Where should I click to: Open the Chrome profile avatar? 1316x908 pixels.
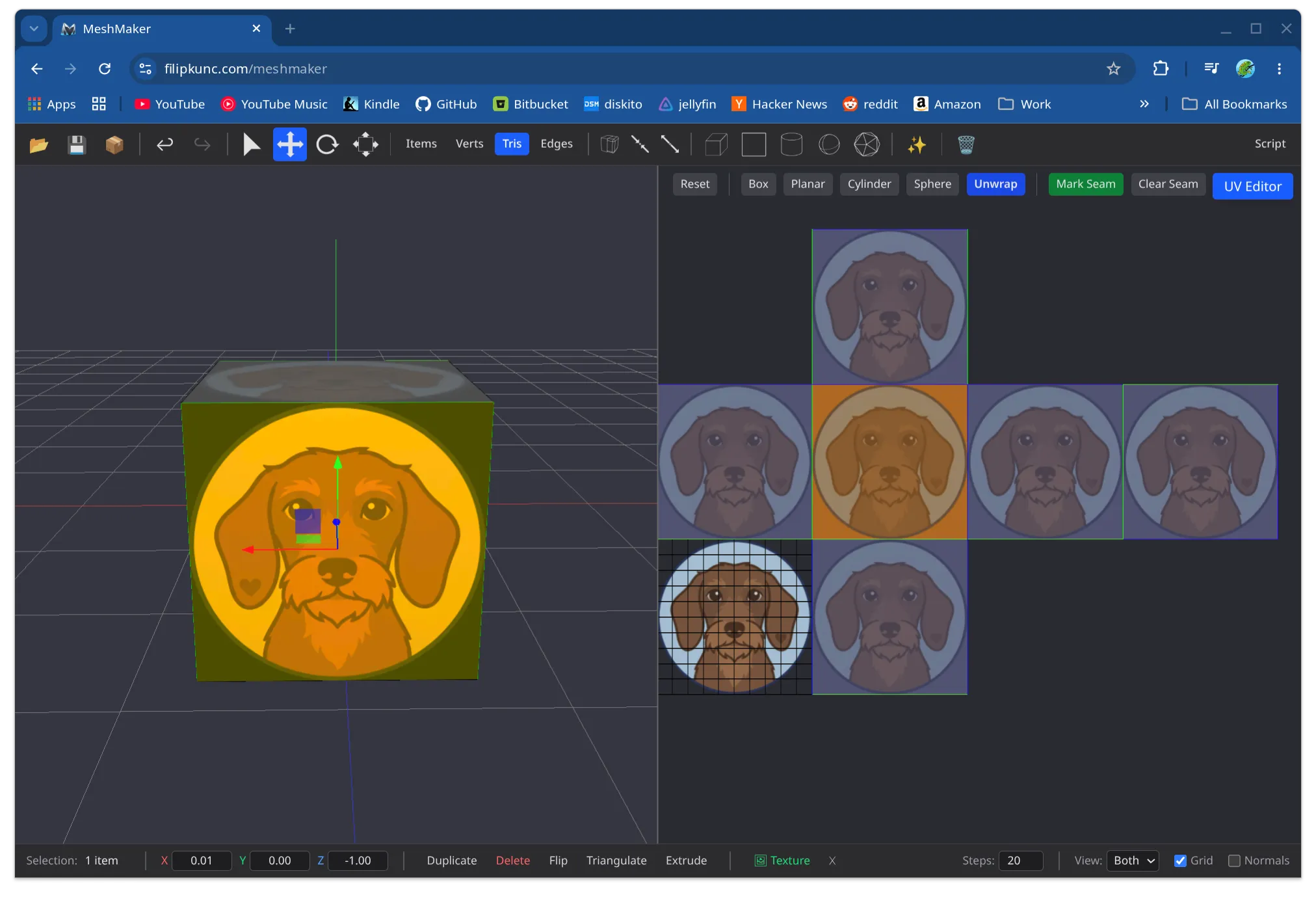coord(1245,68)
